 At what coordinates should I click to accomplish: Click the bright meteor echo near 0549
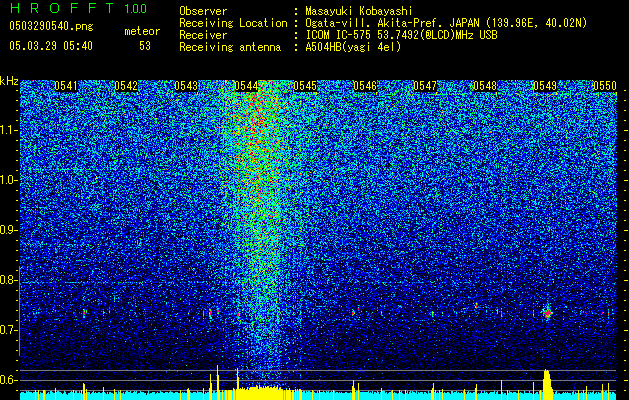point(548,313)
